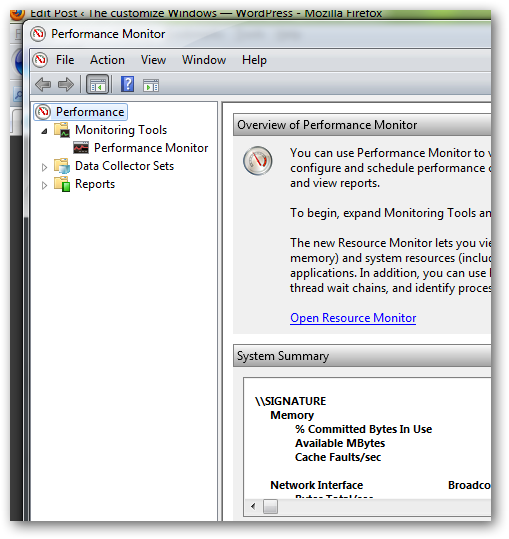This screenshot has height=539, width=509.
Task: Open the Window menu
Action: [204, 60]
